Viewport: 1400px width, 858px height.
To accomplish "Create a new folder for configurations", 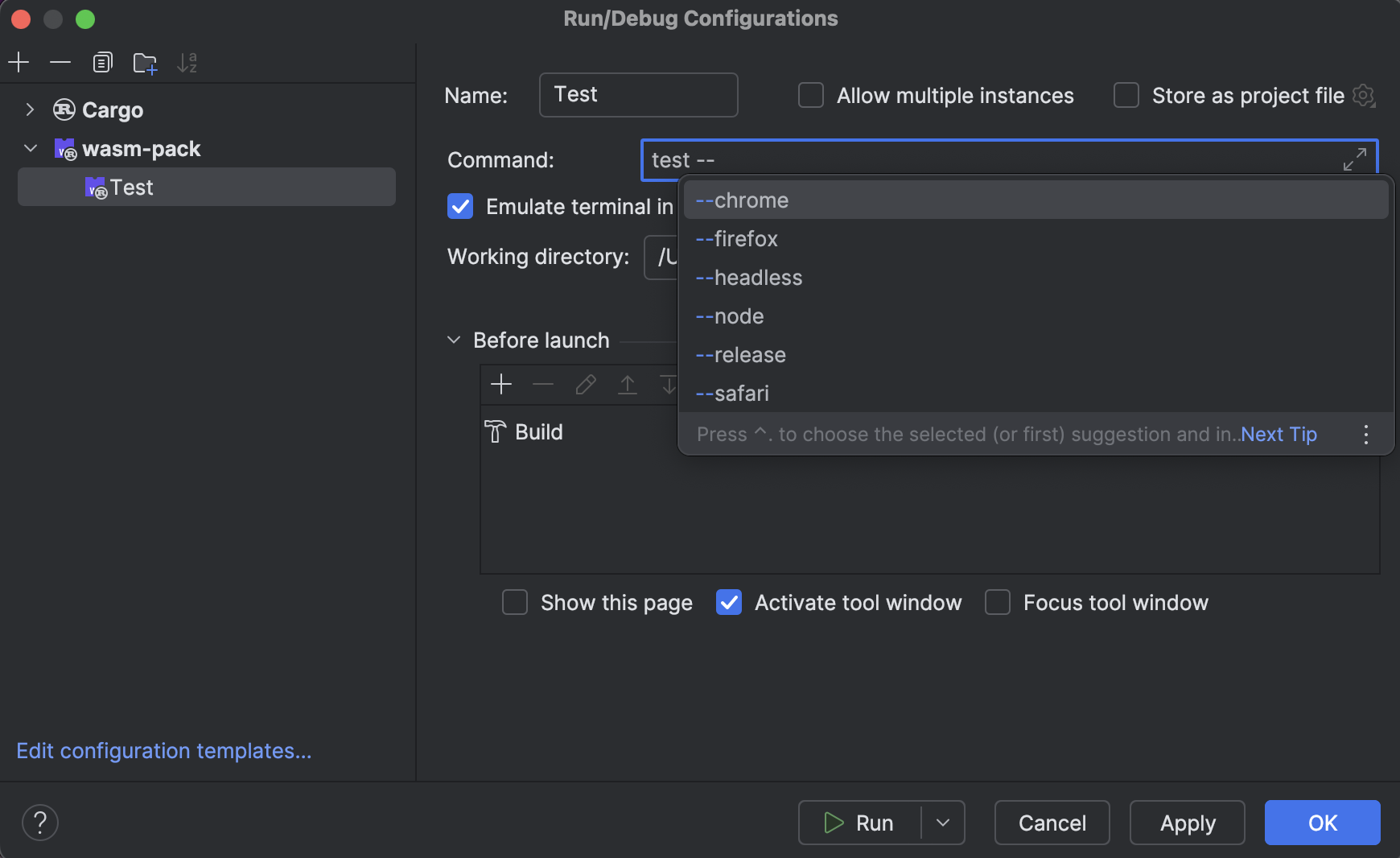I will tap(145, 62).
